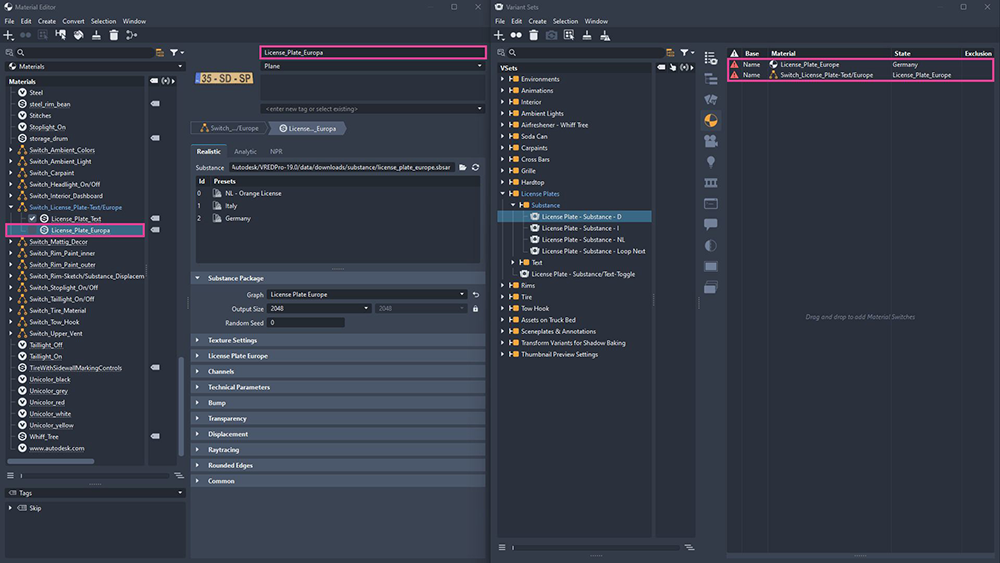This screenshot has height=563, width=1000.
Task: Click the grid selection icon in Variant Sets toolbar
Action: 569,35
